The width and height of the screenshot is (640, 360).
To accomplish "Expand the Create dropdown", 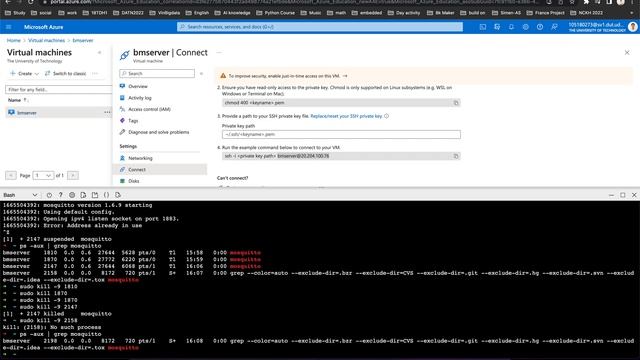I will 24,73.
